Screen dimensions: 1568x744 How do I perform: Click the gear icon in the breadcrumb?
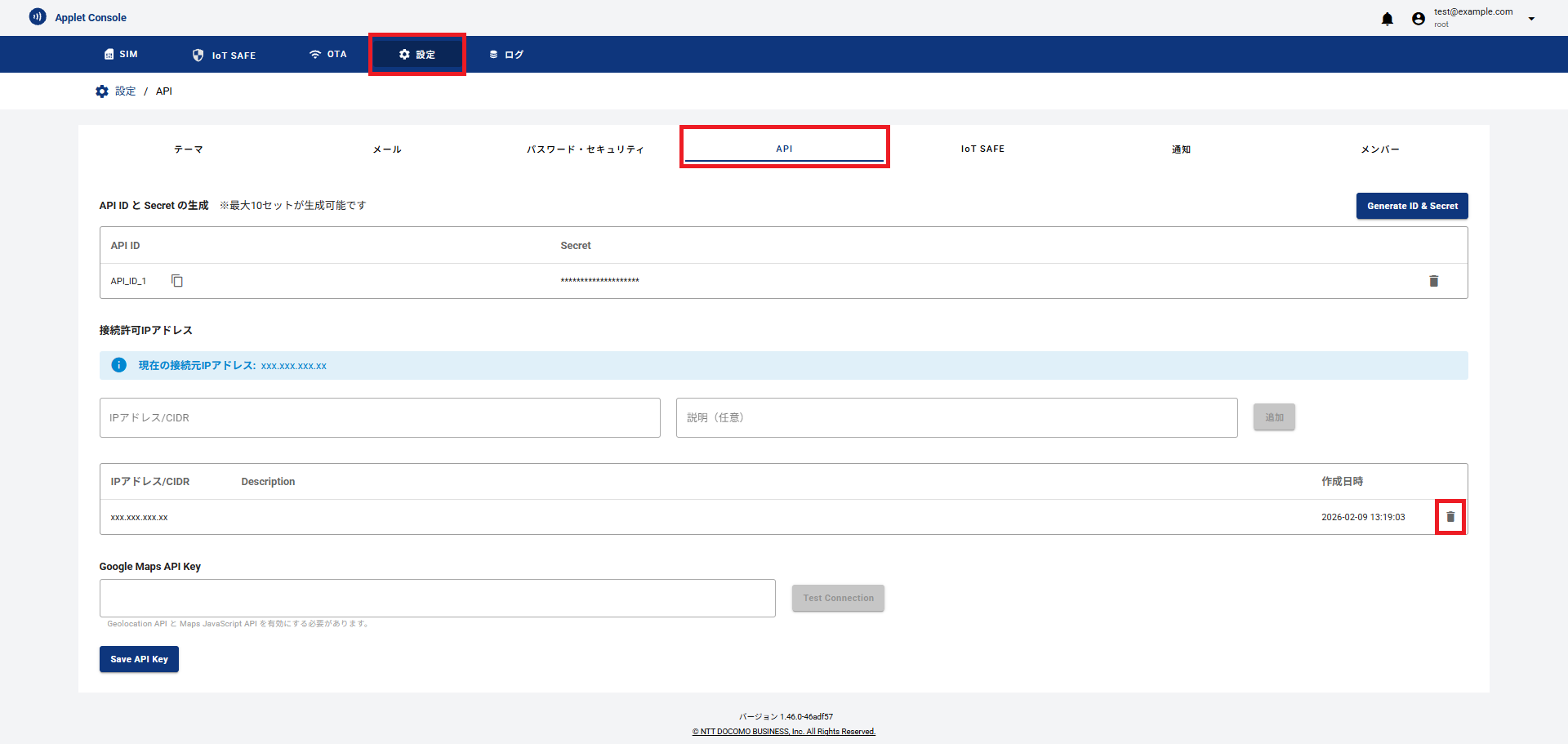click(102, 91)
